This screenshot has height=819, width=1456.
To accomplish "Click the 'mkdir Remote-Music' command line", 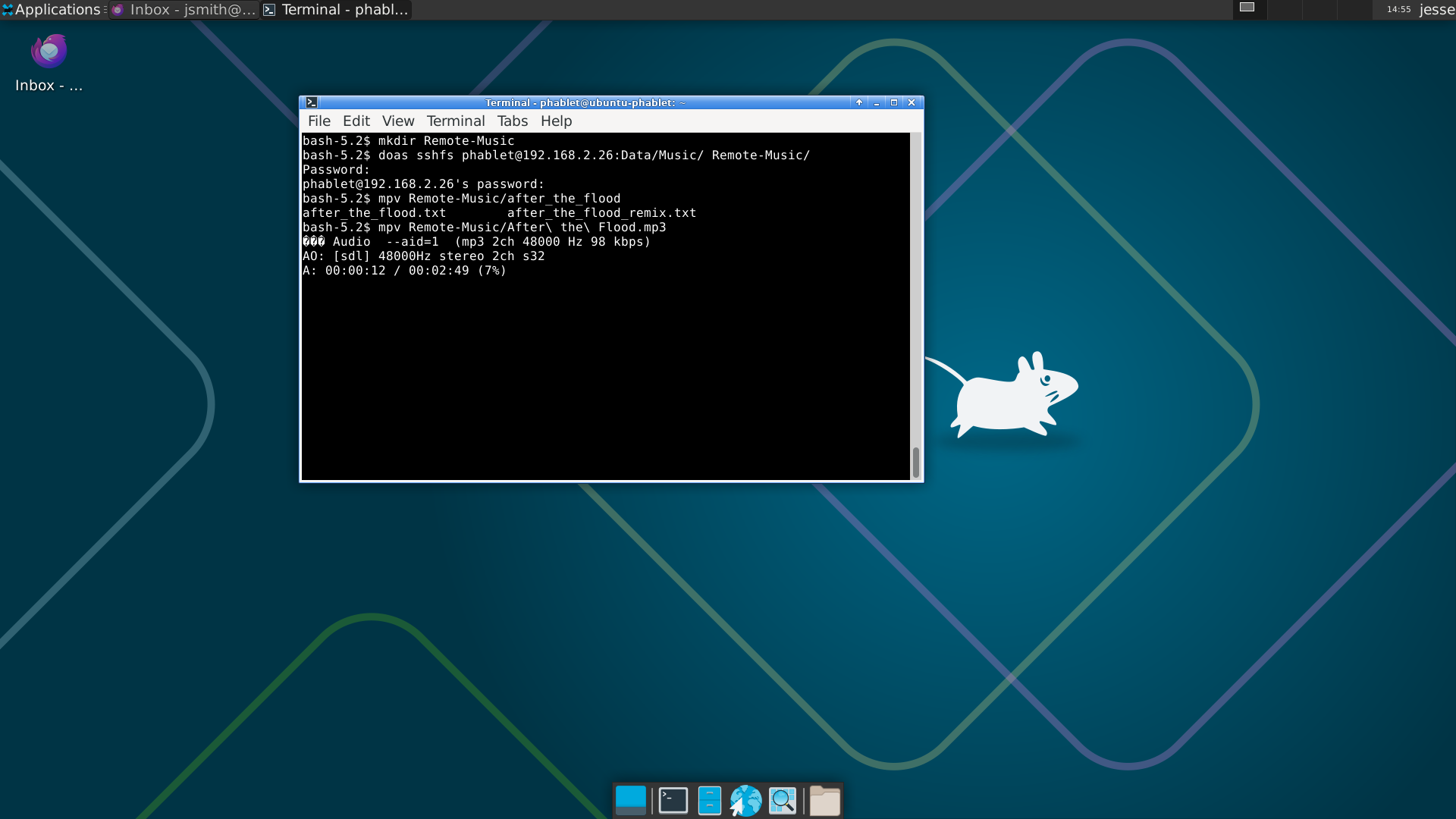I will [409, 141].
